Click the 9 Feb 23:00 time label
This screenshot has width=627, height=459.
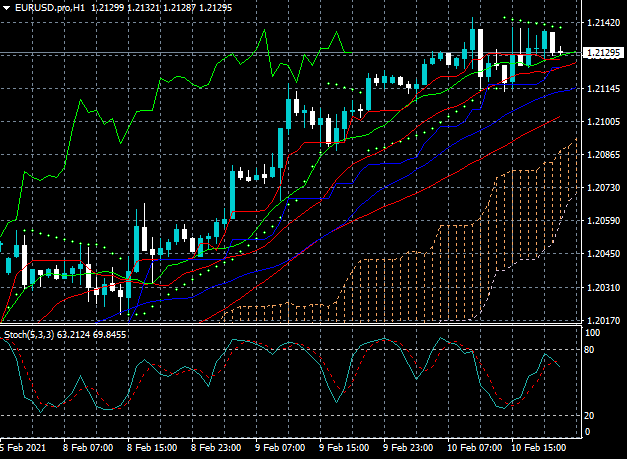point(408,447)
